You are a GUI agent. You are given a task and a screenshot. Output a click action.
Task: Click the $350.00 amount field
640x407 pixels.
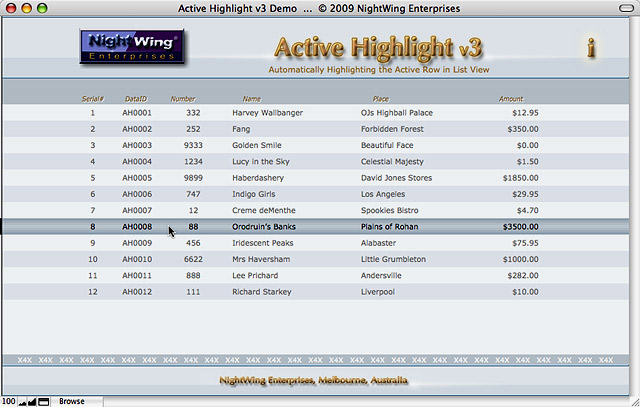tap(523, 129)
